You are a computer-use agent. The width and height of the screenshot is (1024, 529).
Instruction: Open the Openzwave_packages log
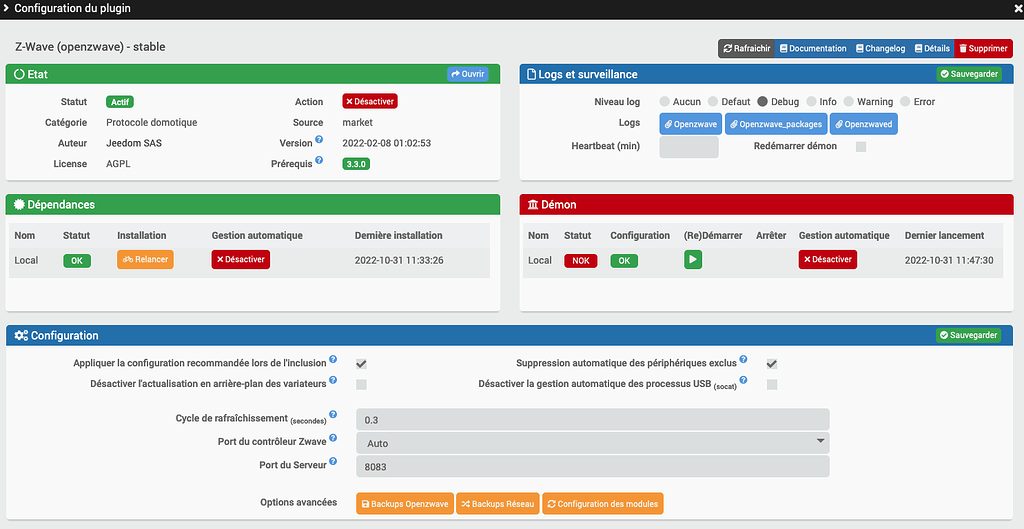point(776,124)
